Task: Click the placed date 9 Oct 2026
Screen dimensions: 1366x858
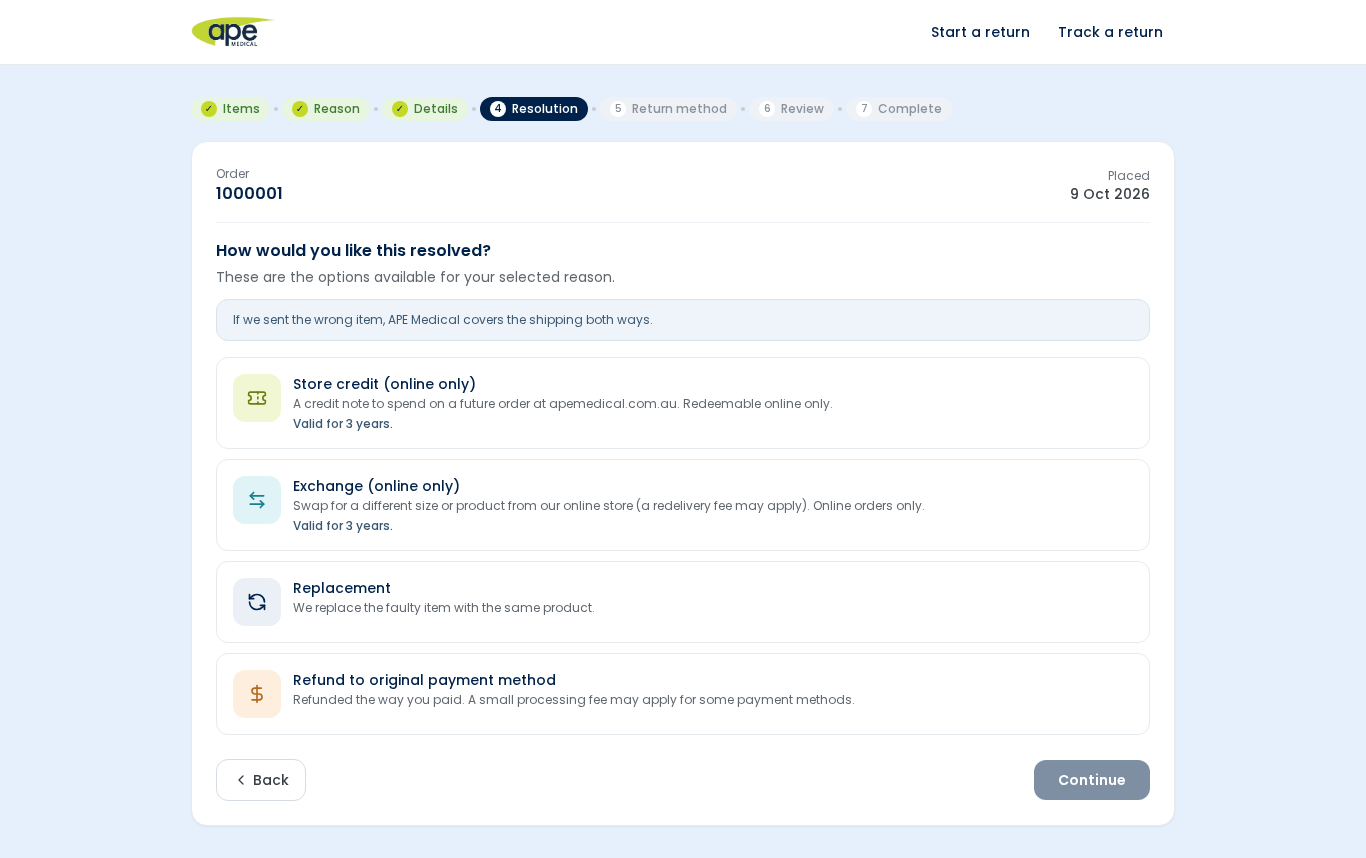Action: tap(1110, 194)
